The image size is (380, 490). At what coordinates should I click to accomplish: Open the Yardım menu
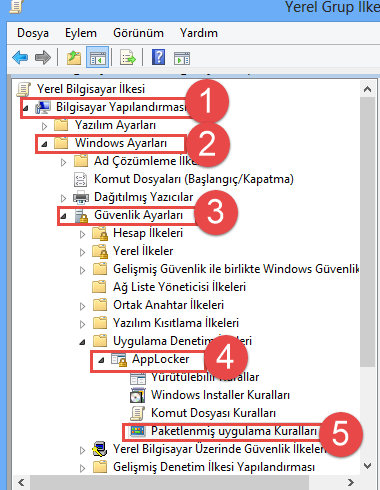(x=199, y=33)
